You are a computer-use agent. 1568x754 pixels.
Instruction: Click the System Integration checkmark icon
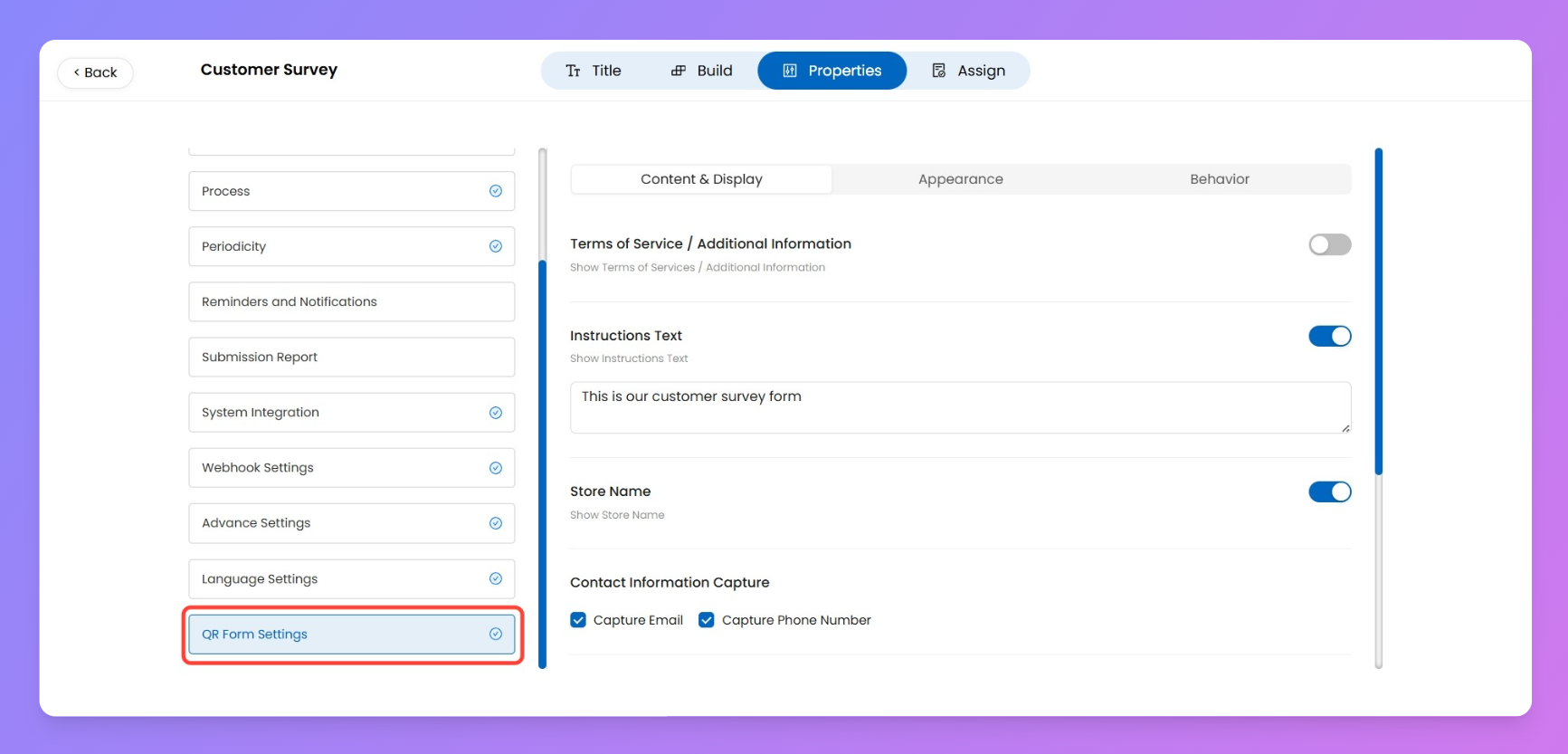(495, 413)
